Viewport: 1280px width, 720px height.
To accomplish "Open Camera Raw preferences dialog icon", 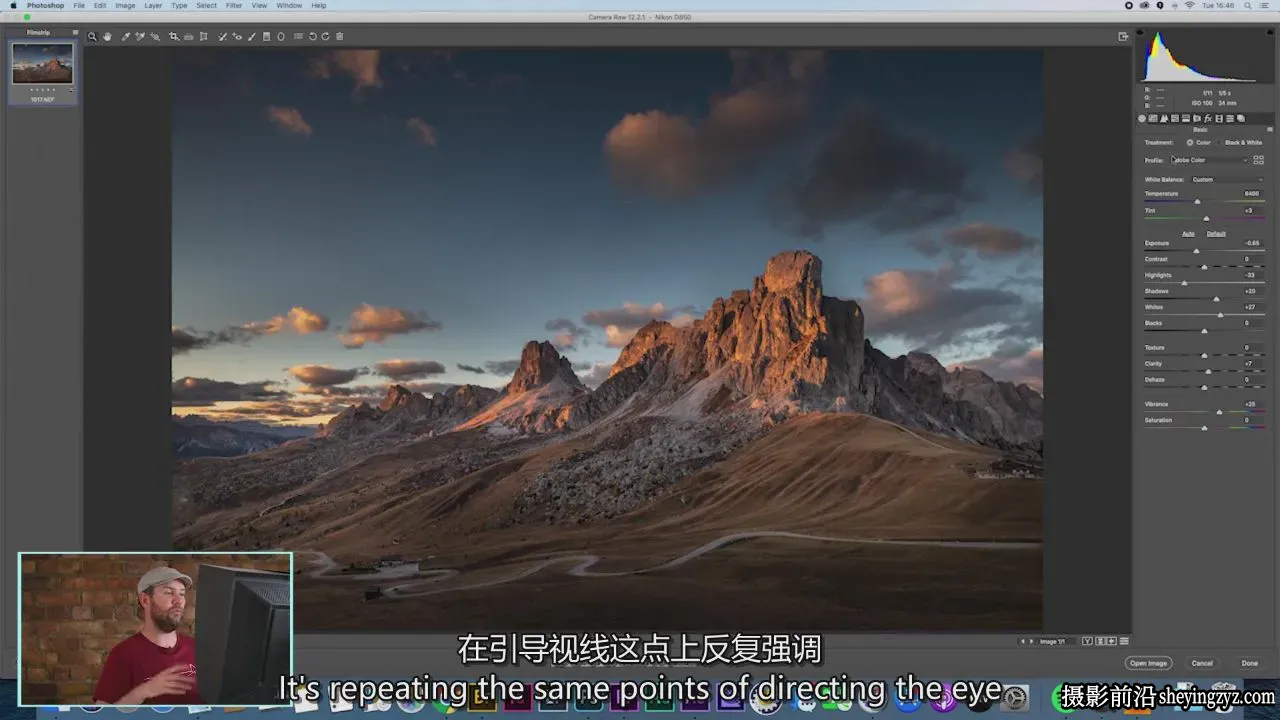I will point(298,36).
